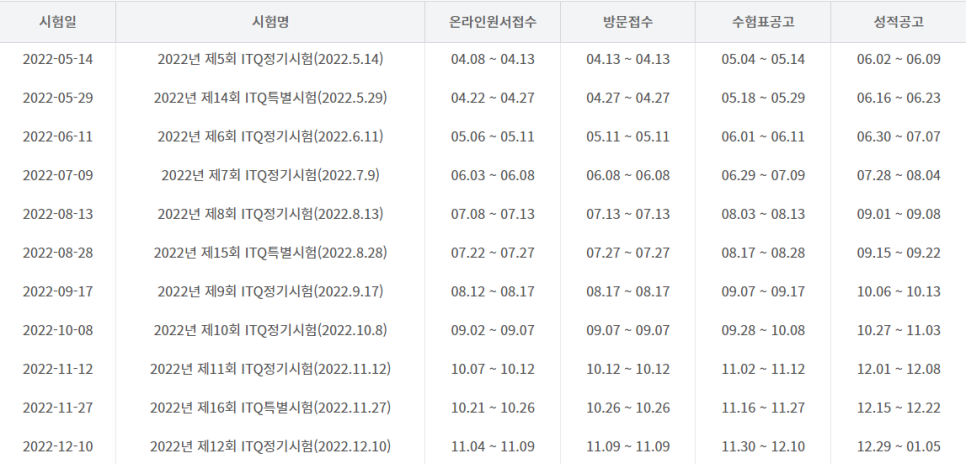
Task: Click the 시험일 column header
Action: (x=58, y=22)
